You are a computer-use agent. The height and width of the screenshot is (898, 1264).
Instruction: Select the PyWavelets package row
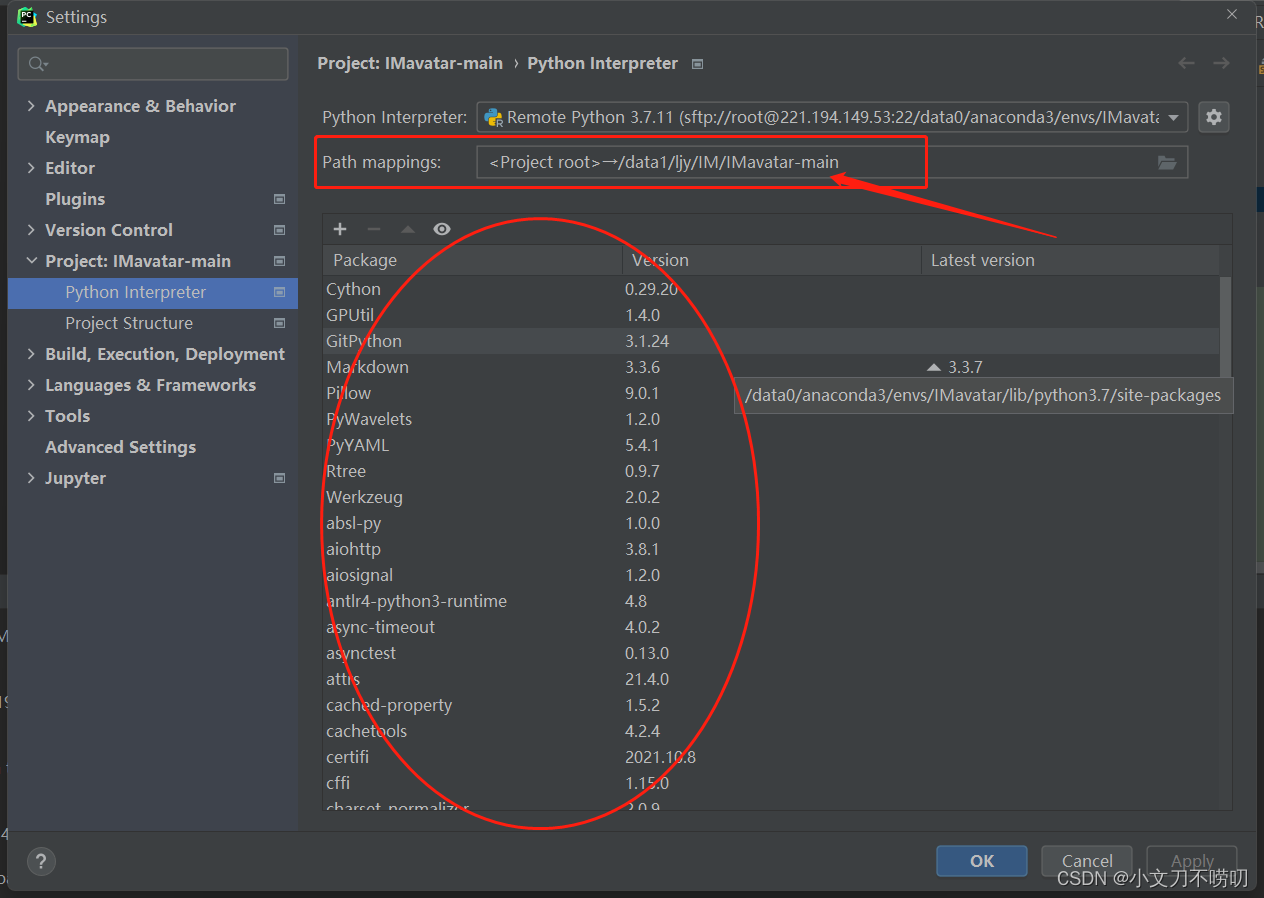tap(771, 419)
